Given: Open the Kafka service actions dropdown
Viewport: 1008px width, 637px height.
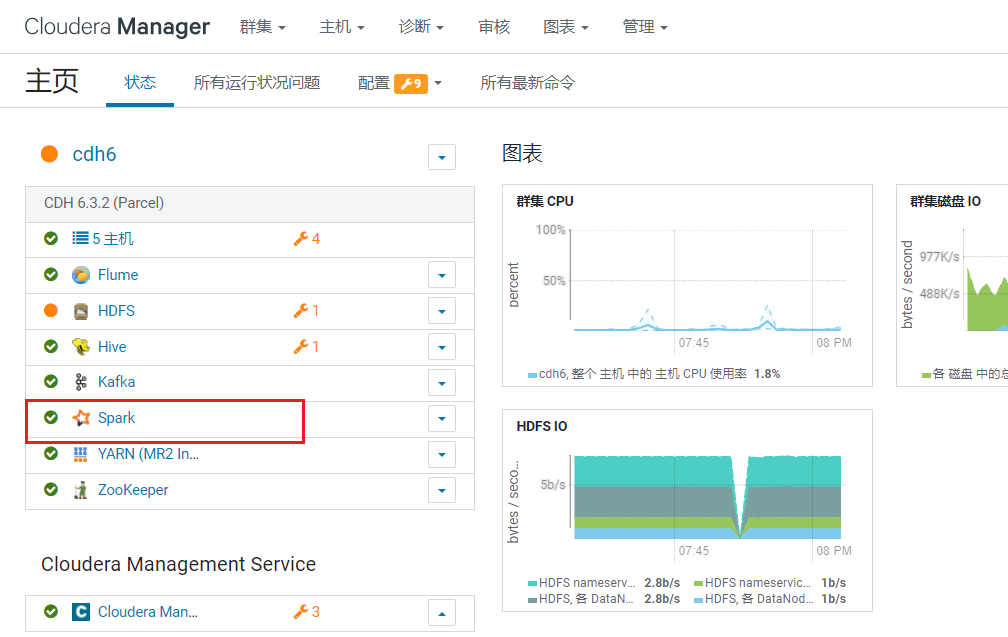Looking at the screenshot, I should [x=442, y=383].
